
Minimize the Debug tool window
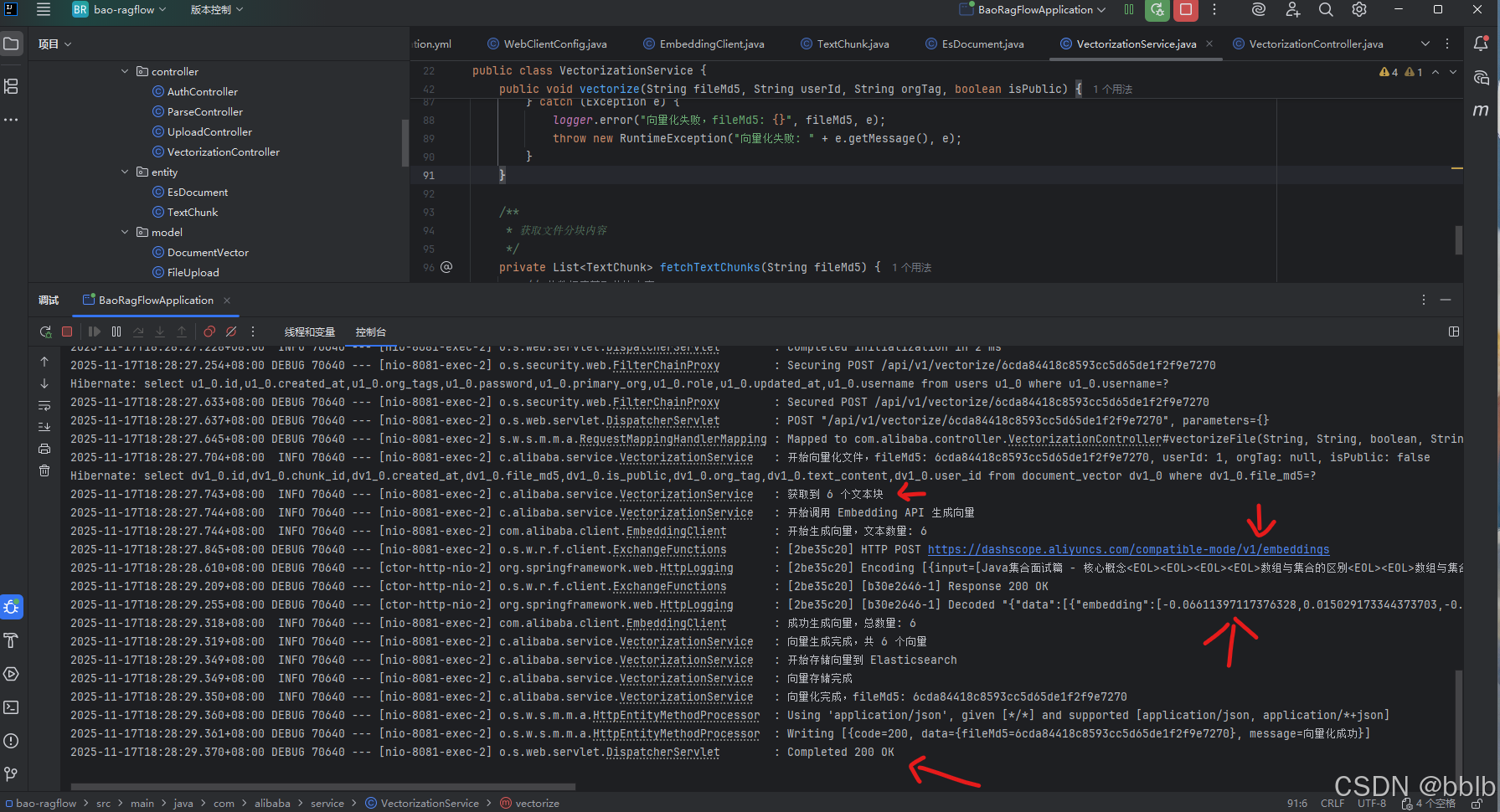(x=1446, y=300)
